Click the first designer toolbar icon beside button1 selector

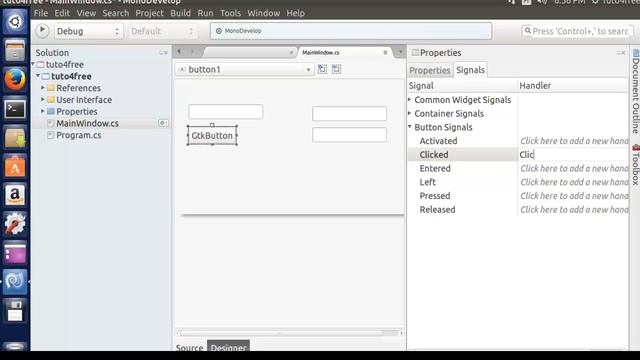tap(322, 69)
